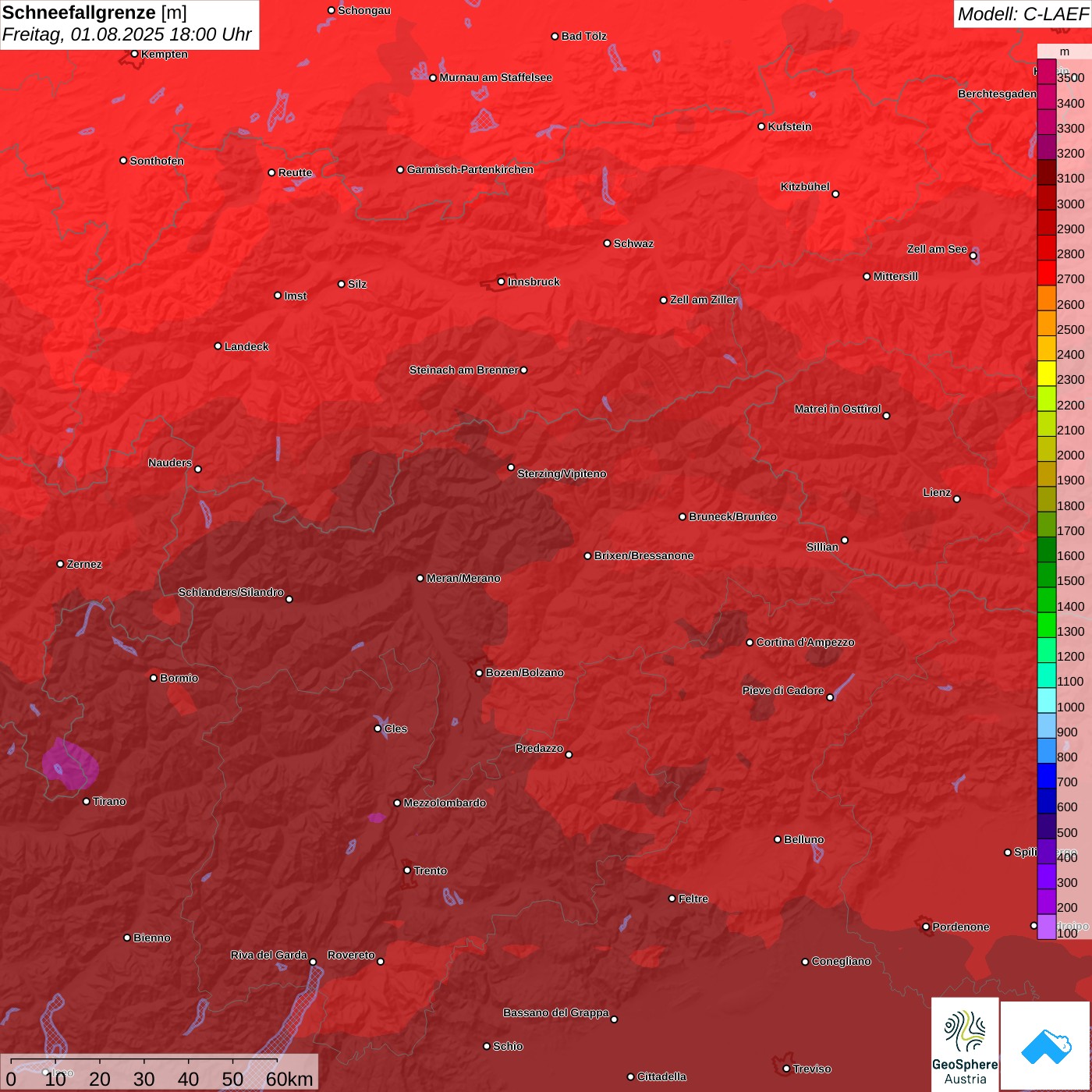
Task: Click the 3400 legend value
Action: 1070,103
